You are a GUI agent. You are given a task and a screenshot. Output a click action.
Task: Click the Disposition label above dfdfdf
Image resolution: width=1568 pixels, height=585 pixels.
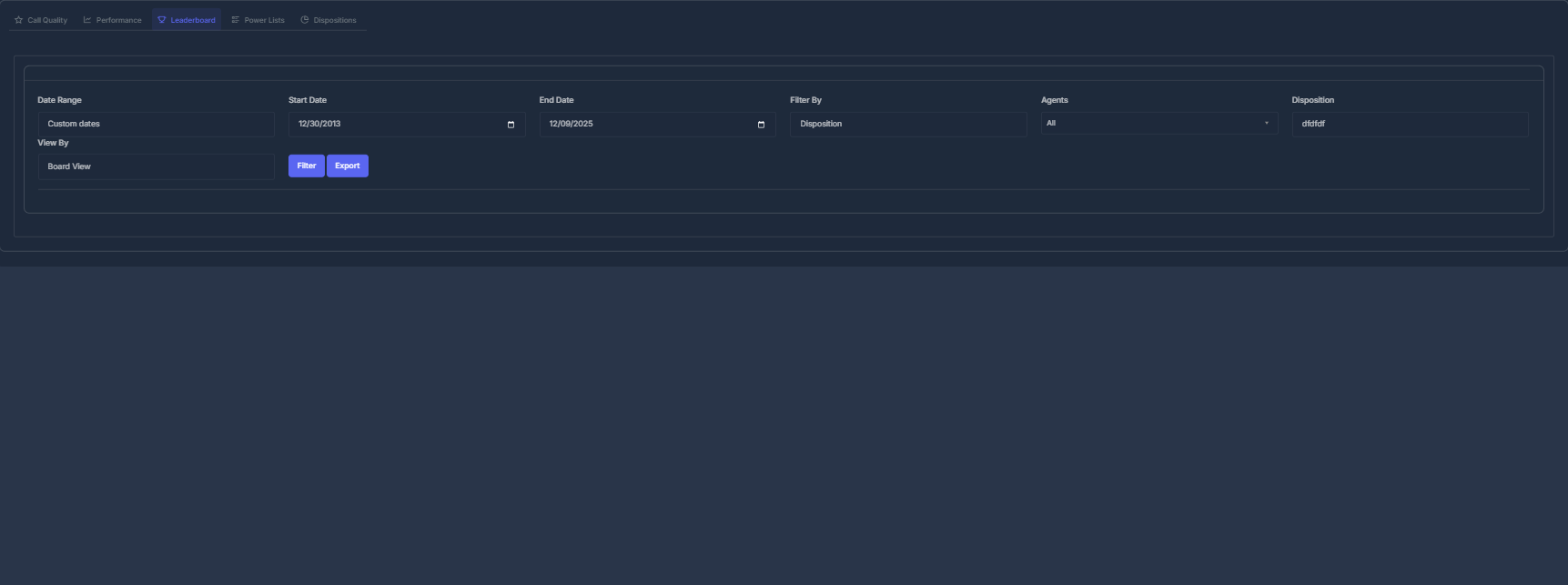1313,100
